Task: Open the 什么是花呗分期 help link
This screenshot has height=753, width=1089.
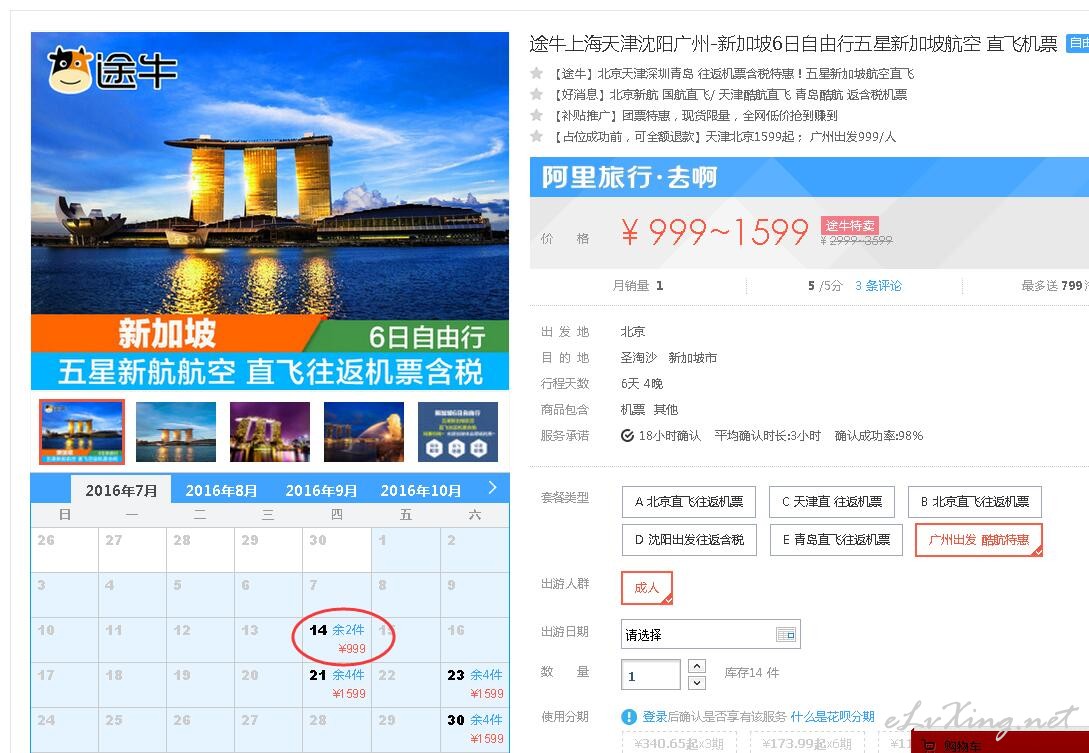Action: tap(832, 716)
